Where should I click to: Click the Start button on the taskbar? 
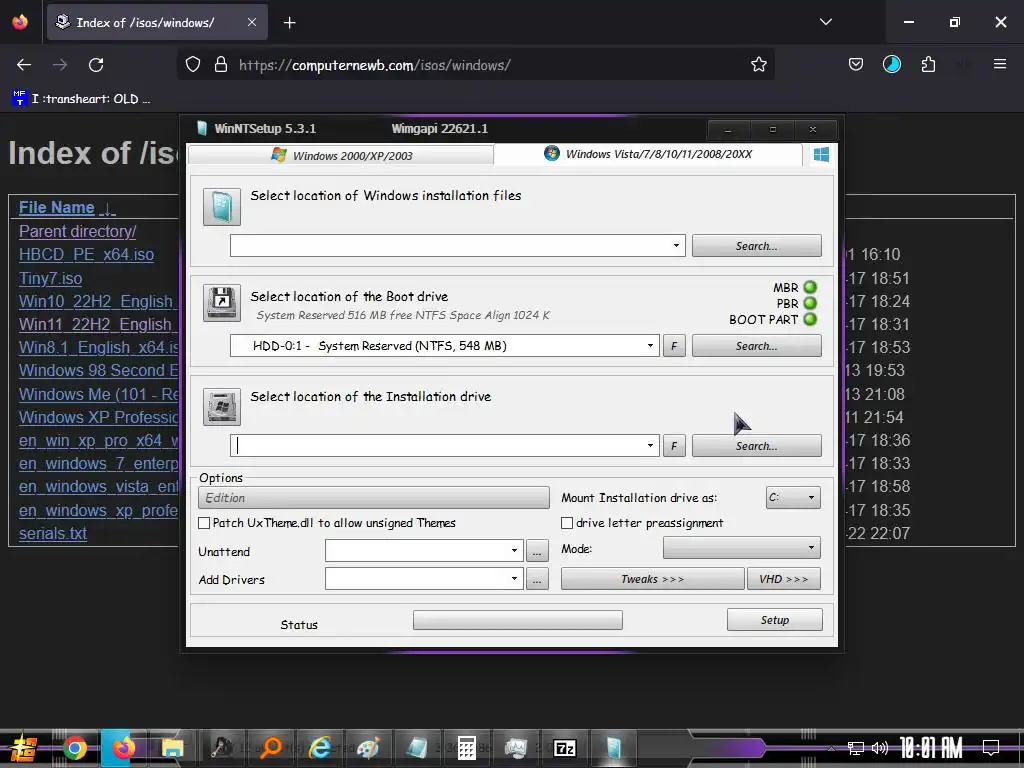click(24, 748)
